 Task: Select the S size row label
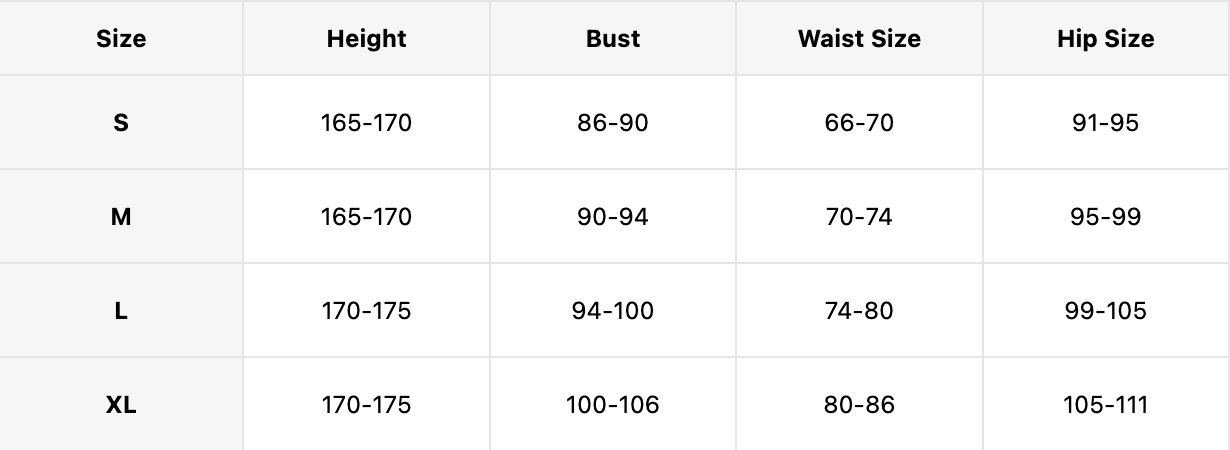(121, 123)
